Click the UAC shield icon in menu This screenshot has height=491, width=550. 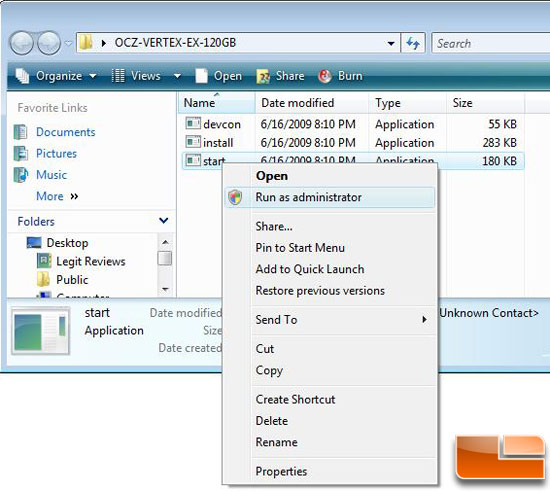point(235,197)
